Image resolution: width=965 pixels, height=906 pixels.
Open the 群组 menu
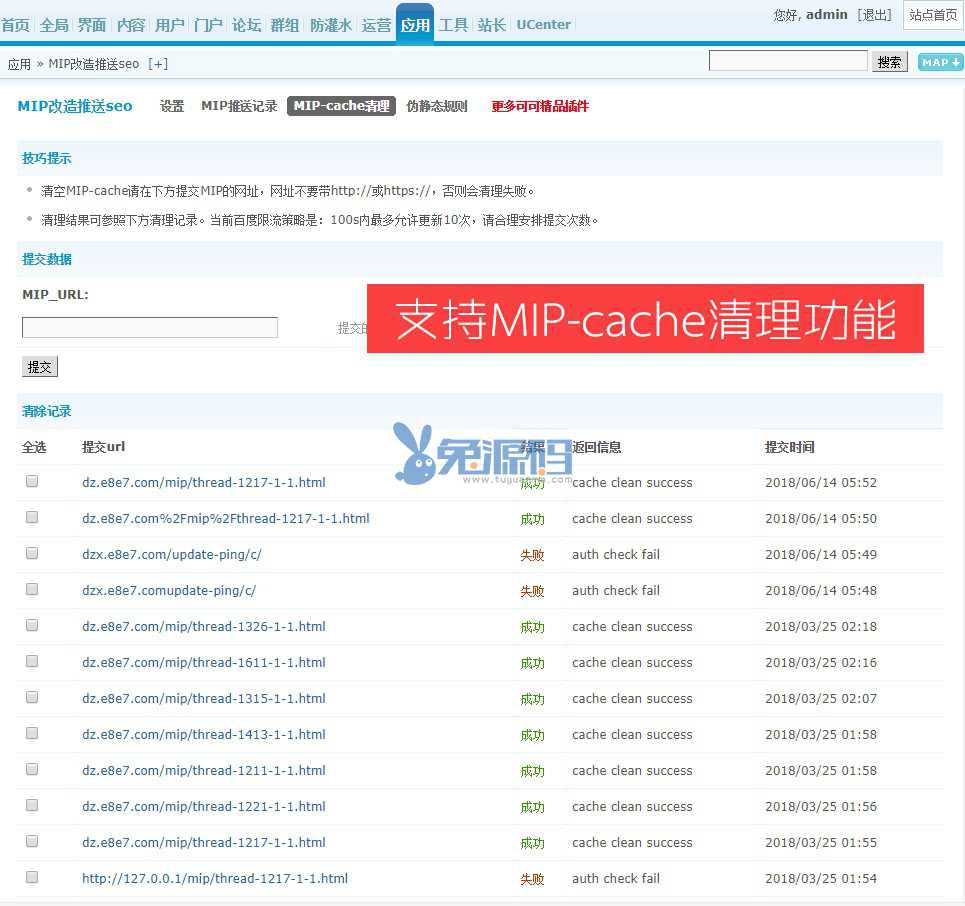coord(285,25)
